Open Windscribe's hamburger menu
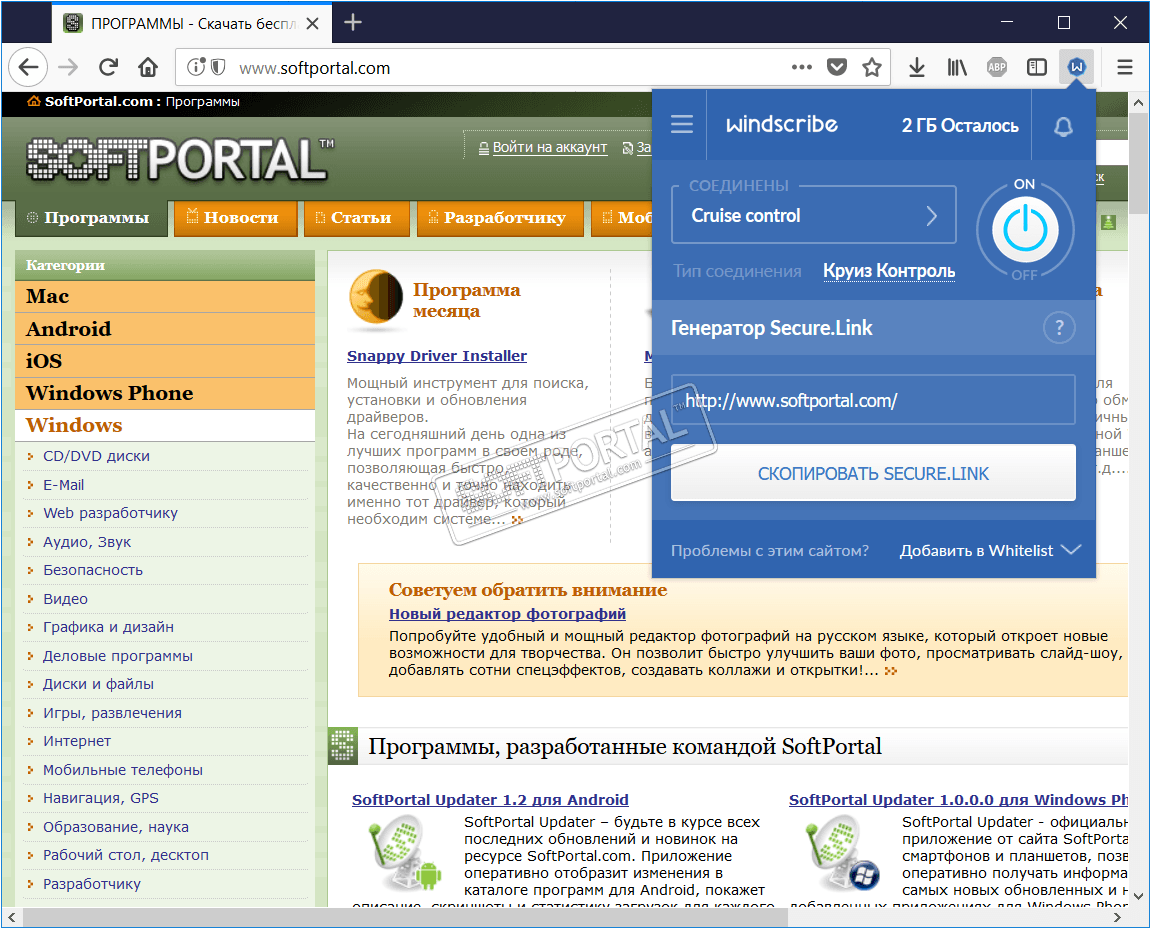 [x=681, y=124]
